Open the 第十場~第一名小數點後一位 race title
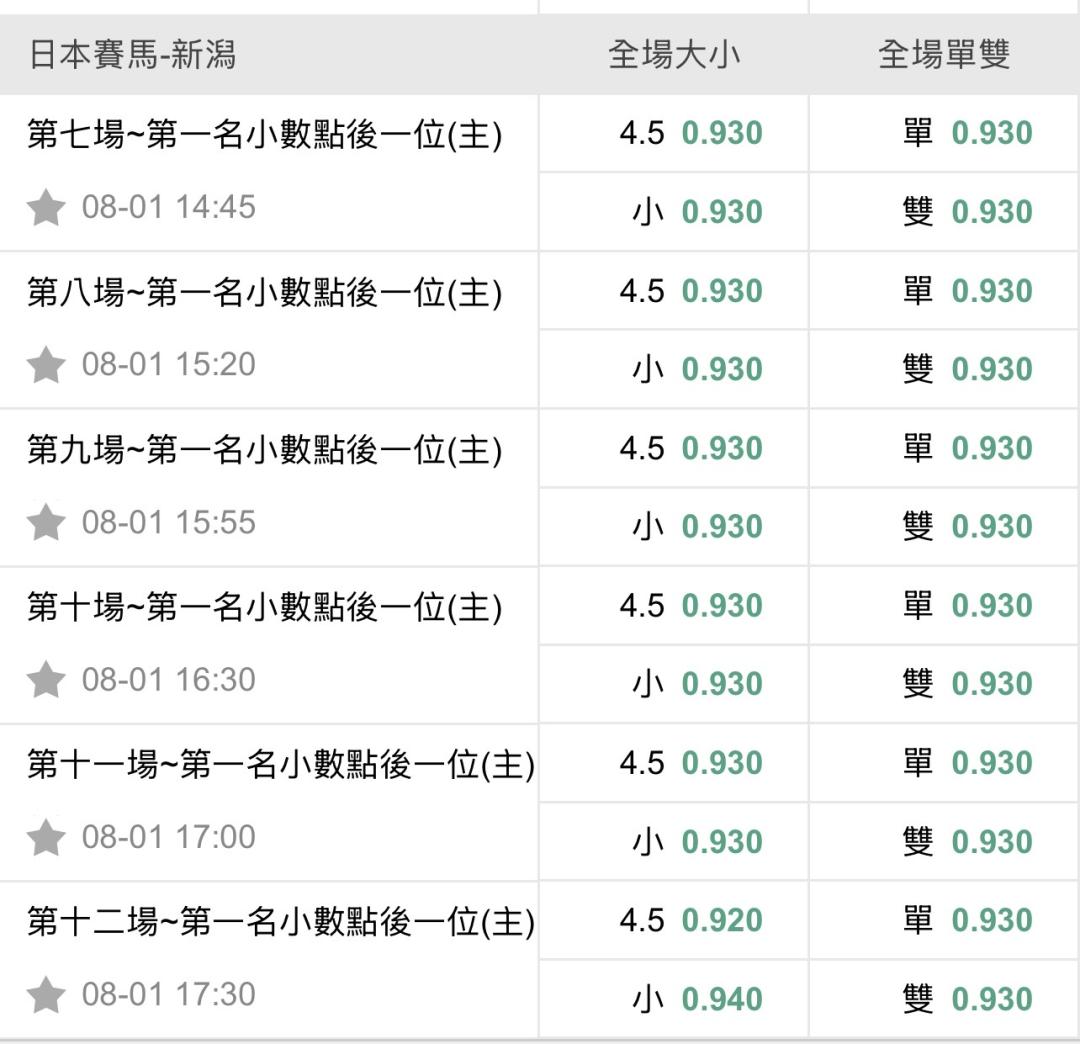 pyautogui.click(x=264, y=607)
